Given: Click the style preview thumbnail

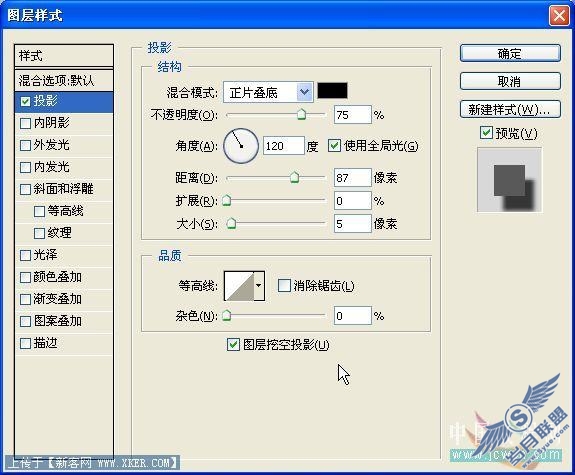Looking at the screenshot, I should (x=509, y=180).
